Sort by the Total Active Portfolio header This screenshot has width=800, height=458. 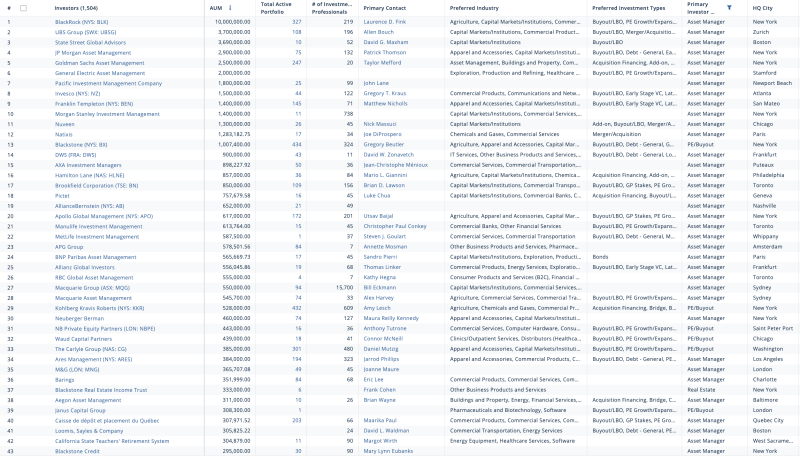click(x=276, y=8)
